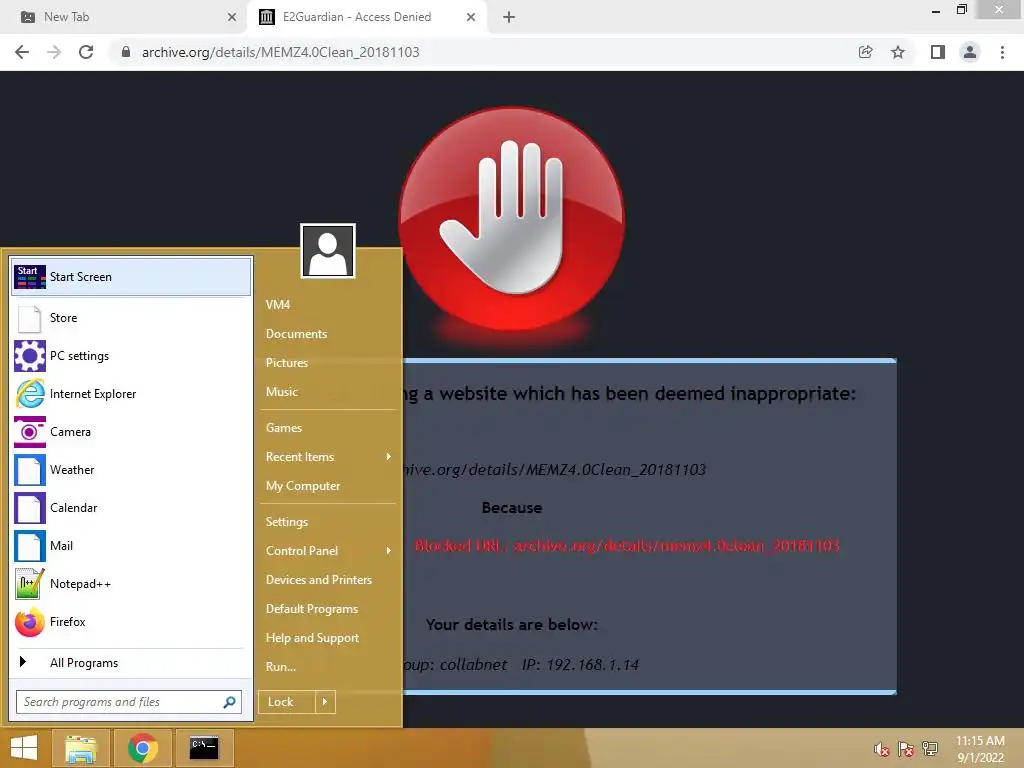Open the Start Screen shortcut
The image size is (1024, 768).
click(x=131, y=277)
